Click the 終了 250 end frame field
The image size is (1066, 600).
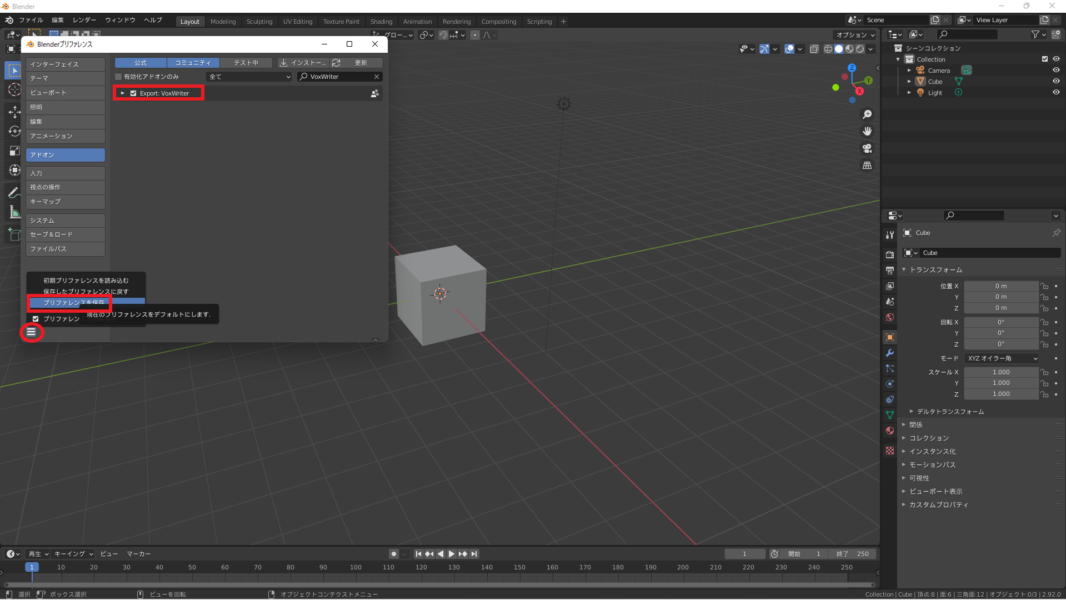coord(853,554)
